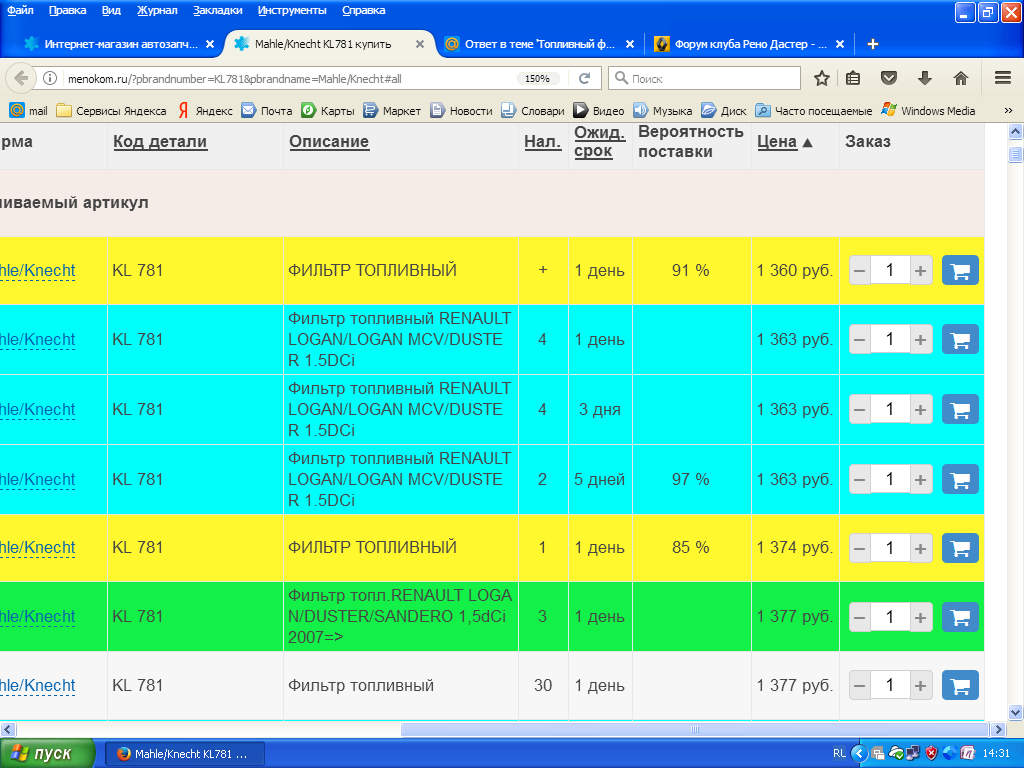Add the 5 дней delivery filter to cart
The image size is (1024, 768).
click(960, 479)
